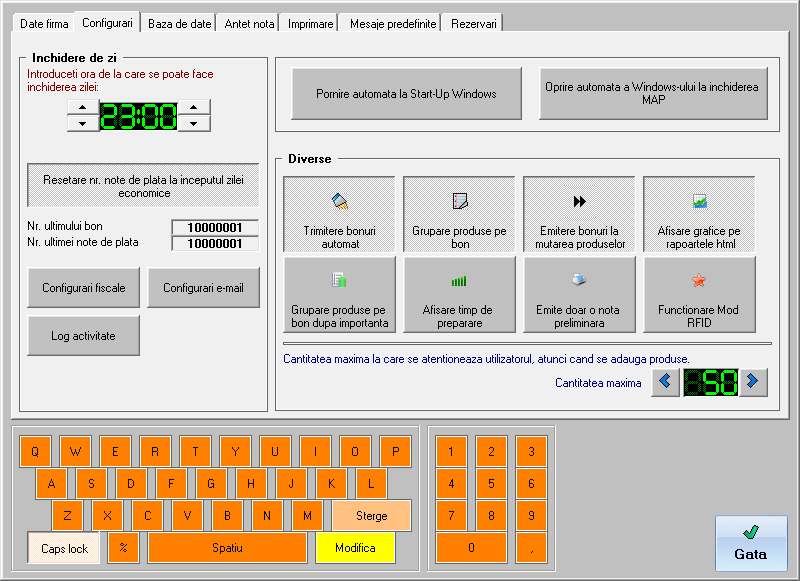800x581 pixels.
Task: Tap the 5 key on numeric keypad
Action: click(x=491, y=484)
